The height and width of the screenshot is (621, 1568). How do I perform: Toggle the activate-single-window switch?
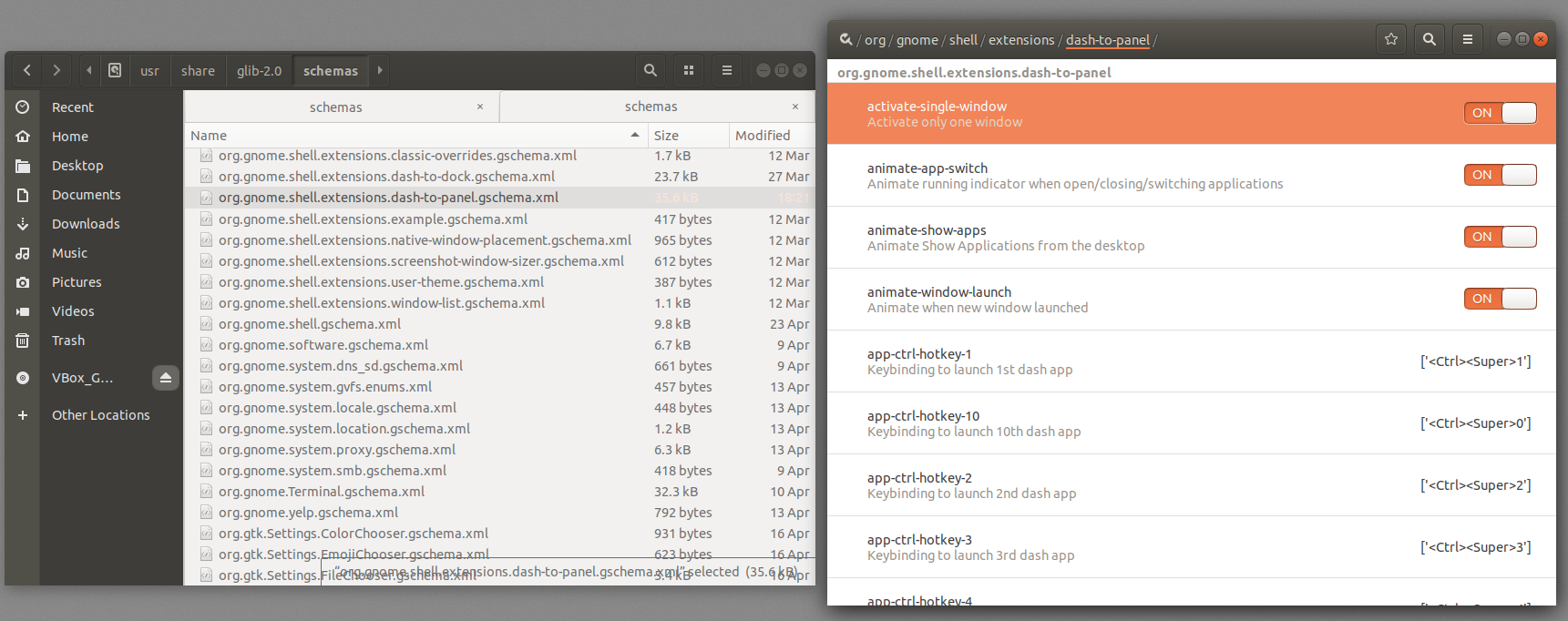pyautogui.click(x=1501, y=113)
